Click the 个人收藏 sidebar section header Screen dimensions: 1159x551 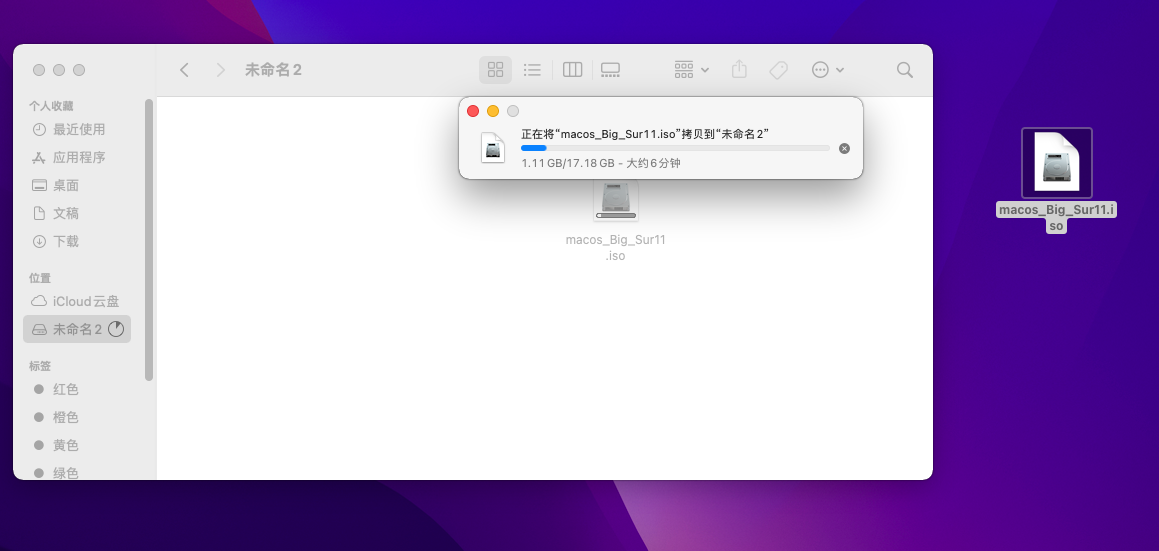click(x=51, y=106)
